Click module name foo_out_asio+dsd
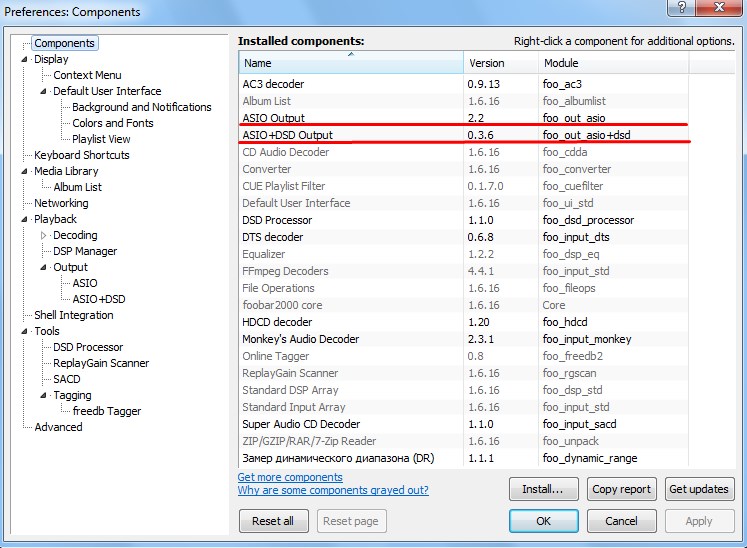Screen dimensions: 747x548 tap(586, 135)
